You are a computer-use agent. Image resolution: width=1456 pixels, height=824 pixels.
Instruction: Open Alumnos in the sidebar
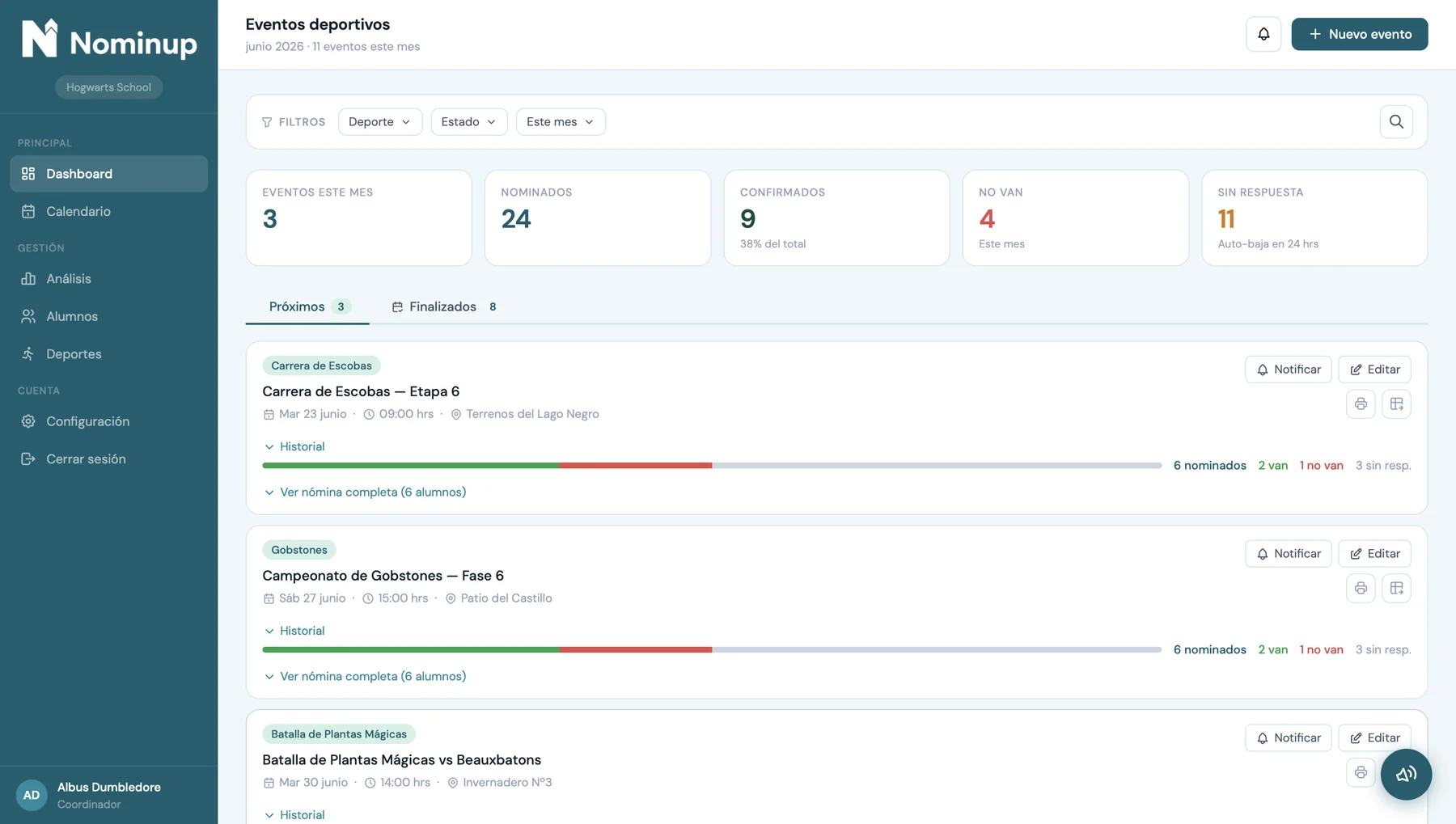click(109, 317)
